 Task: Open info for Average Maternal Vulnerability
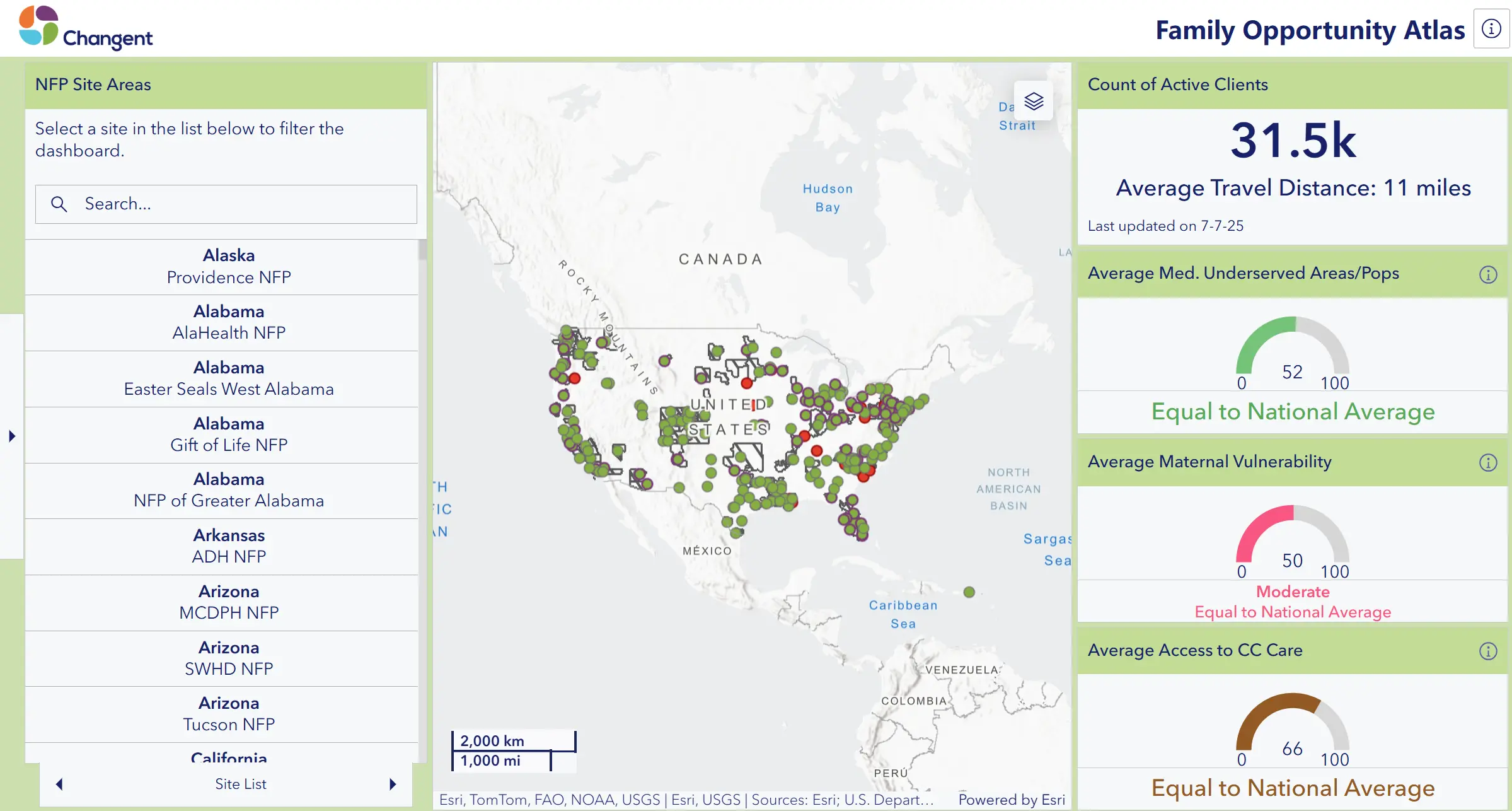(1488, 462)
